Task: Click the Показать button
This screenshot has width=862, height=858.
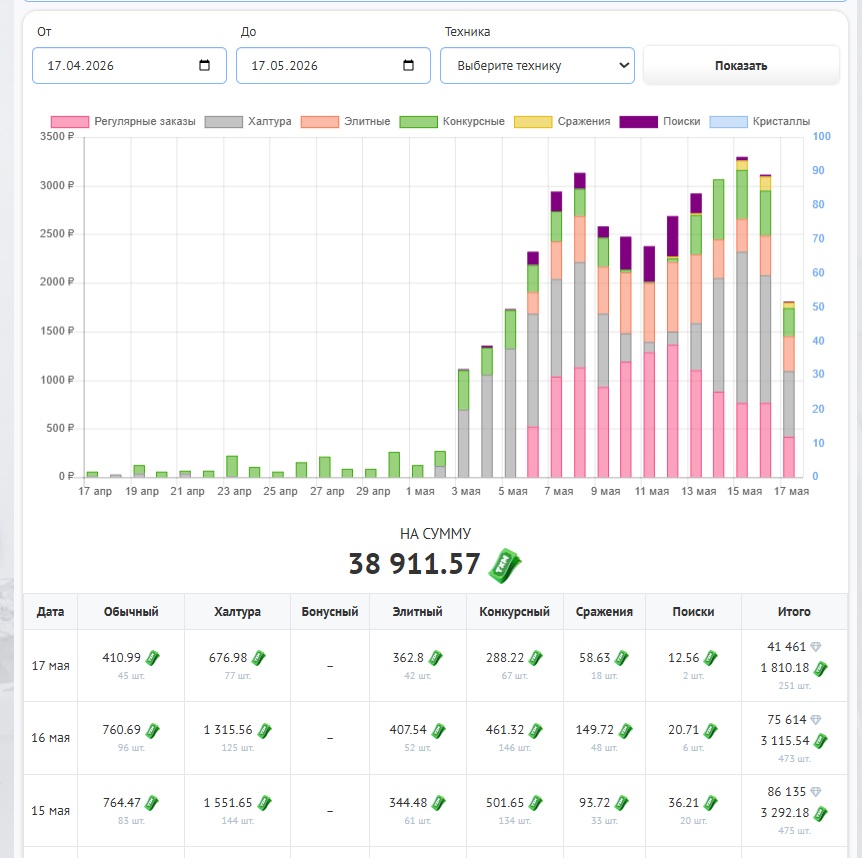Action: pos(741,65)
